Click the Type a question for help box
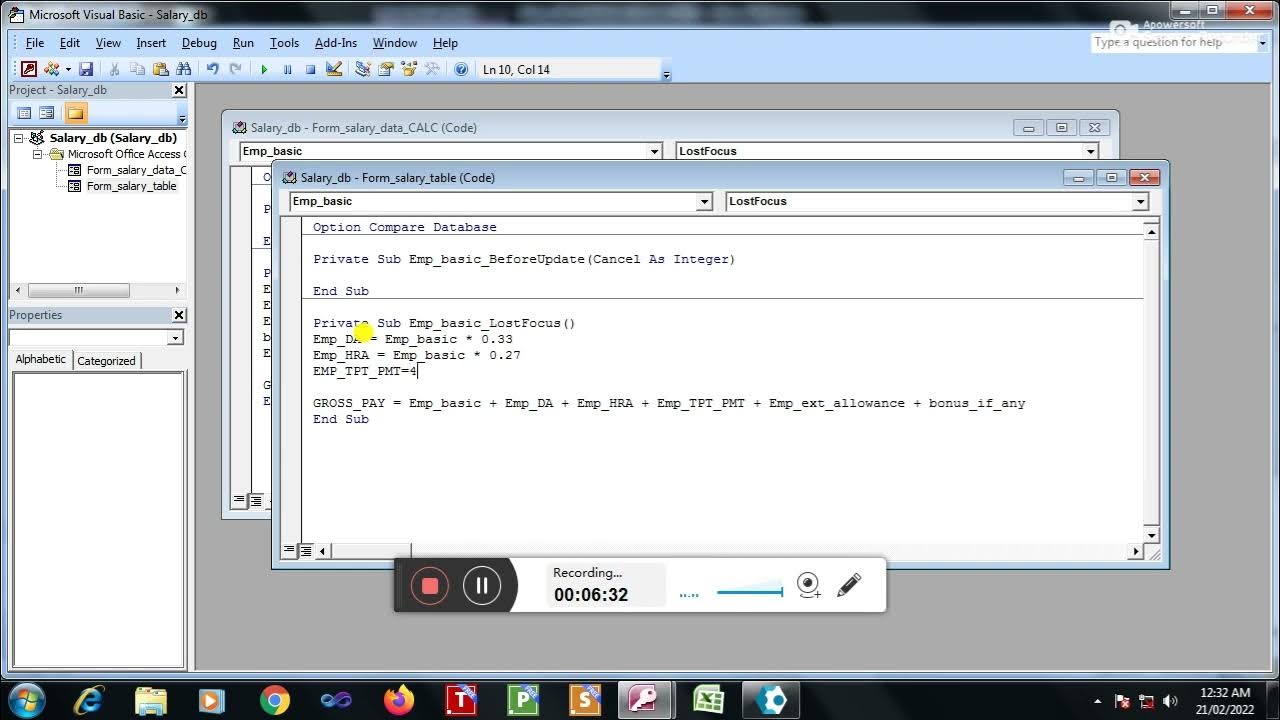The width and height of the screenshot is (1280, 720). (1173, 43)
